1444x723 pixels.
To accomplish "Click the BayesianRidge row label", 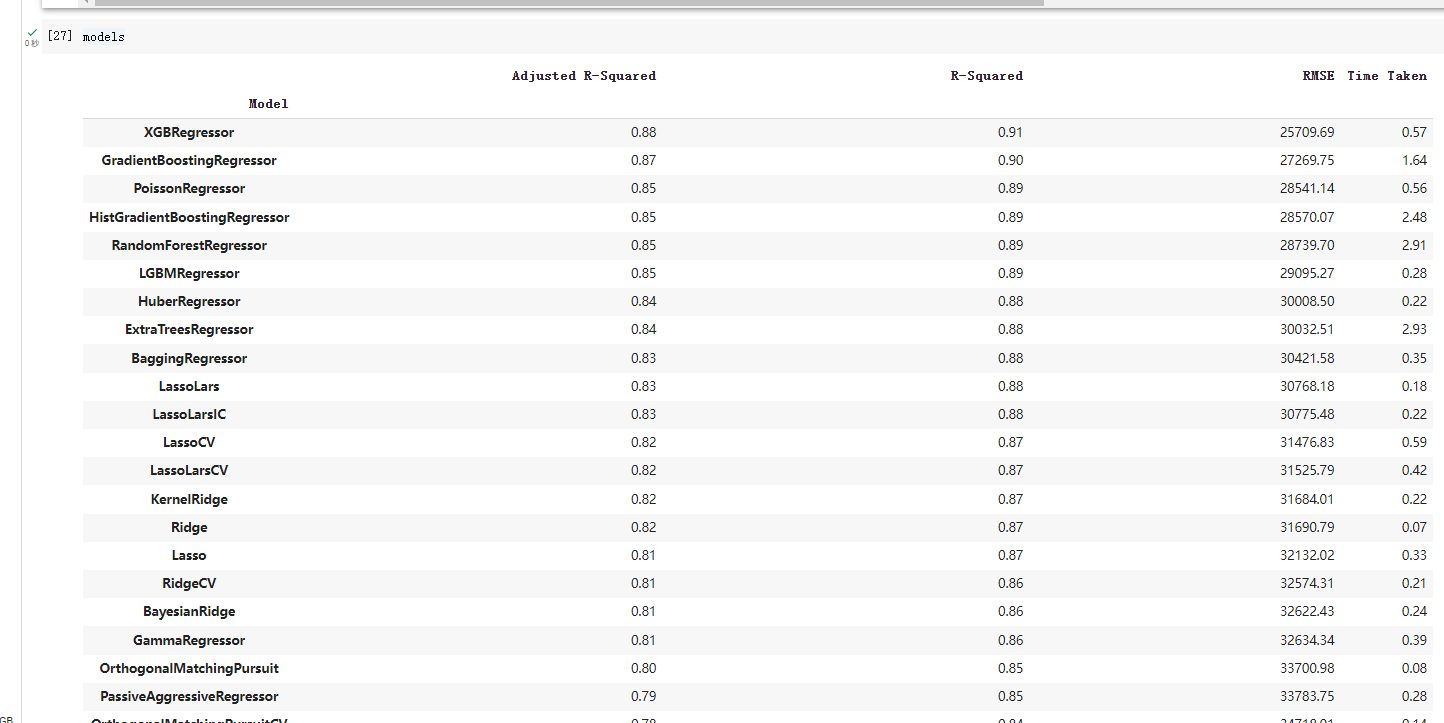I will (x=189, y=611).
